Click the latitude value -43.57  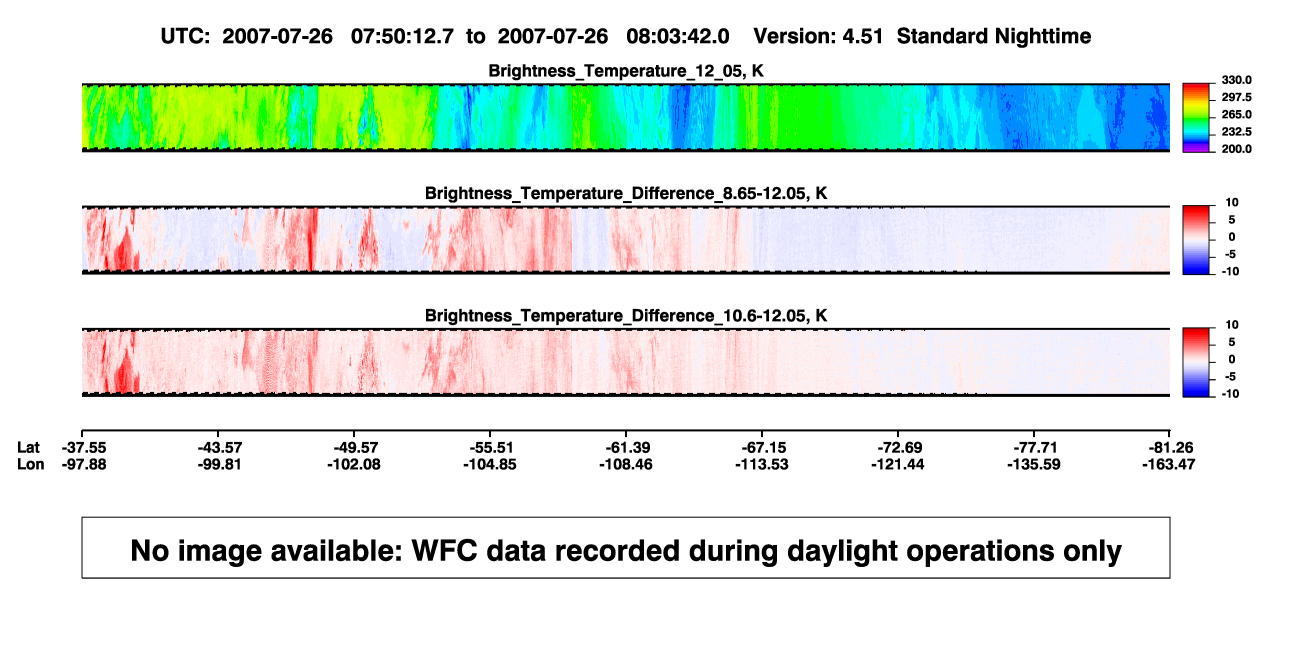[219, 447]
